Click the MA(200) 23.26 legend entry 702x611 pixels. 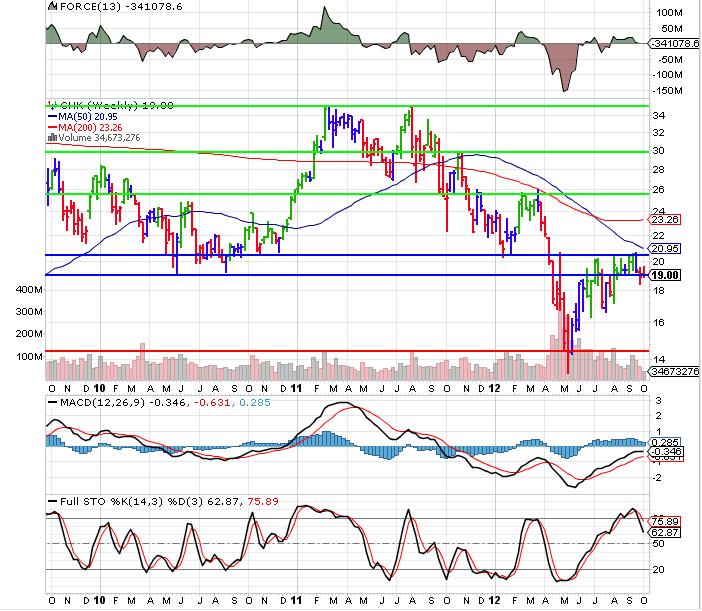click(x=85, y=128)
